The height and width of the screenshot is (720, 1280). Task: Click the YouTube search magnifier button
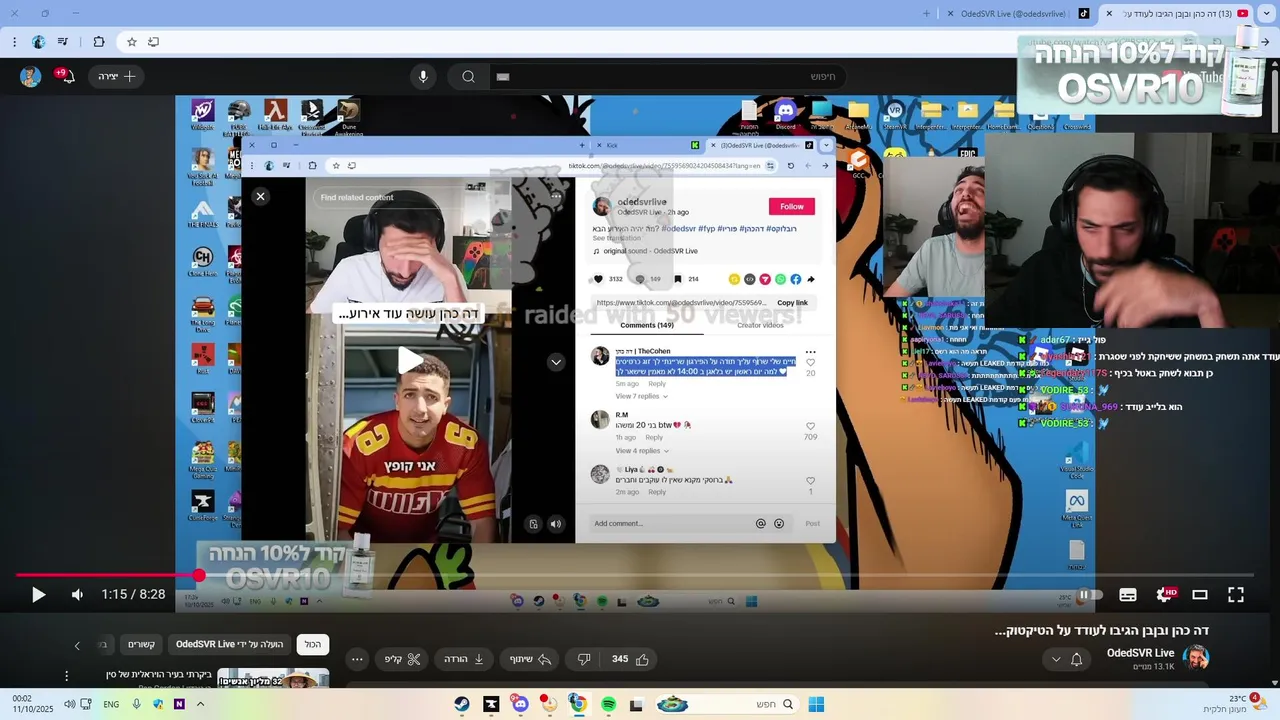(x=468, y=77)
